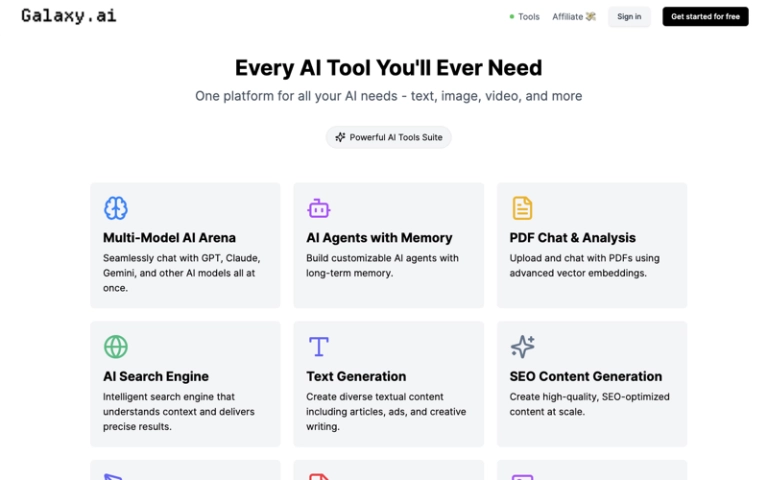Click the money emoji beside Affiliate
The width and height of the screenshot is (768, 480).
coord(591,17)
